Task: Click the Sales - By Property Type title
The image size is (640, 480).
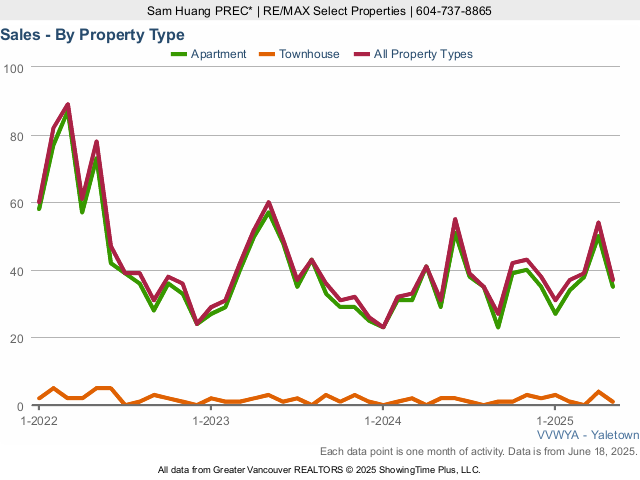Action: [x=92, y=35]
